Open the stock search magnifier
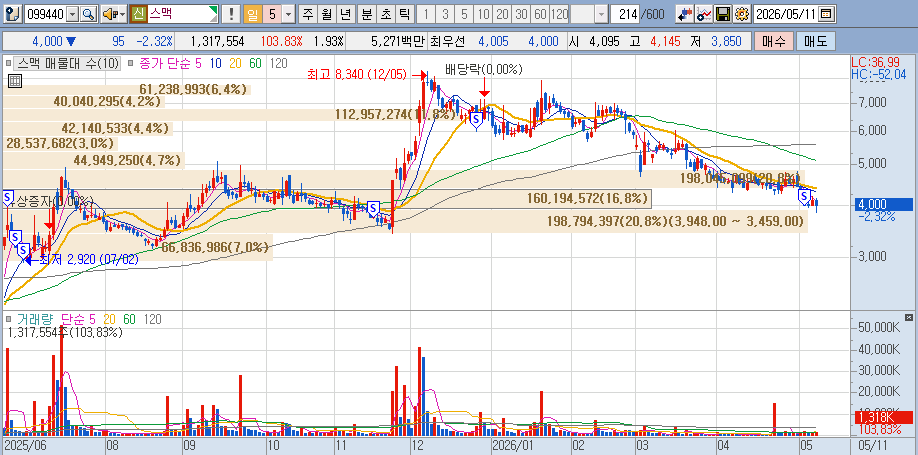Image resolution: width=918 pixels, height=455 pixels. (x=88, y=14)
